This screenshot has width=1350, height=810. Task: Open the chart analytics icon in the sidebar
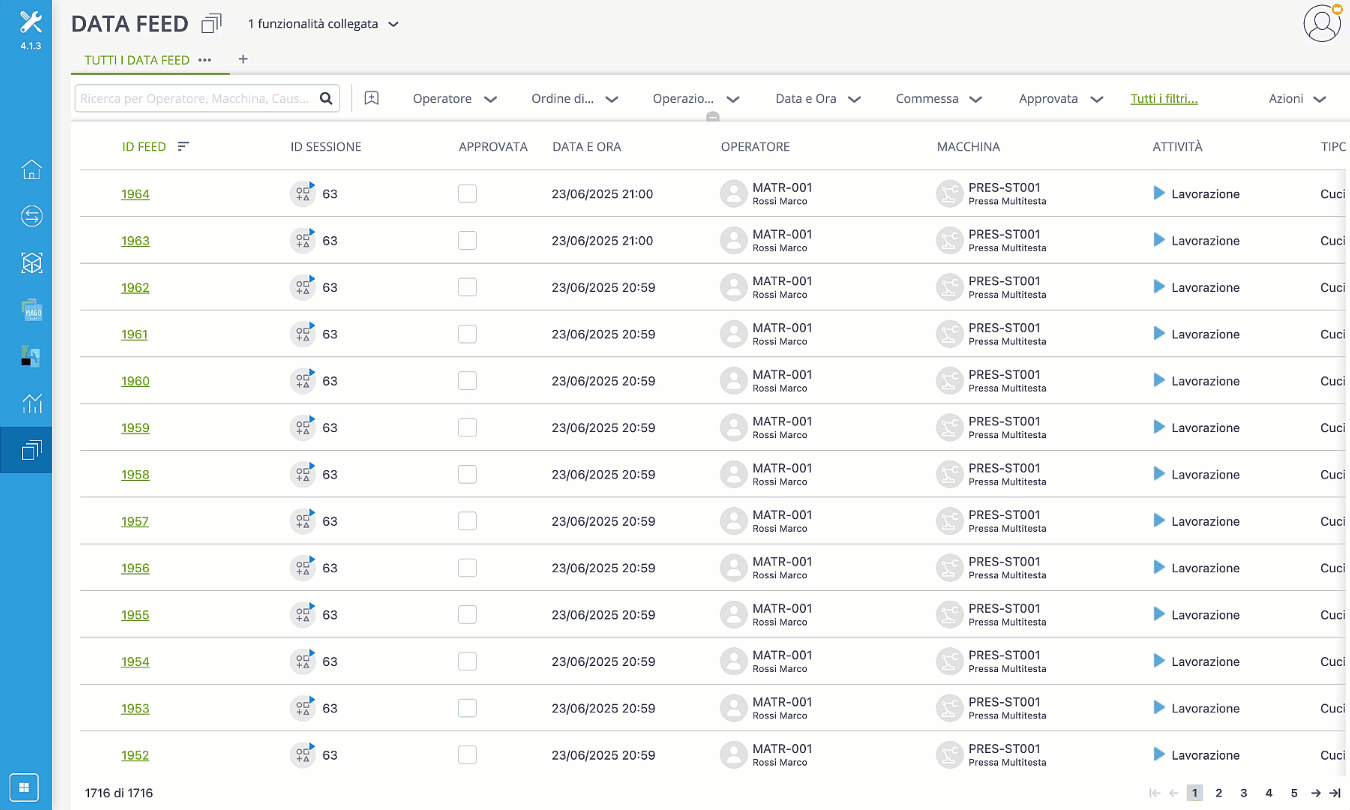coord(31,403)
